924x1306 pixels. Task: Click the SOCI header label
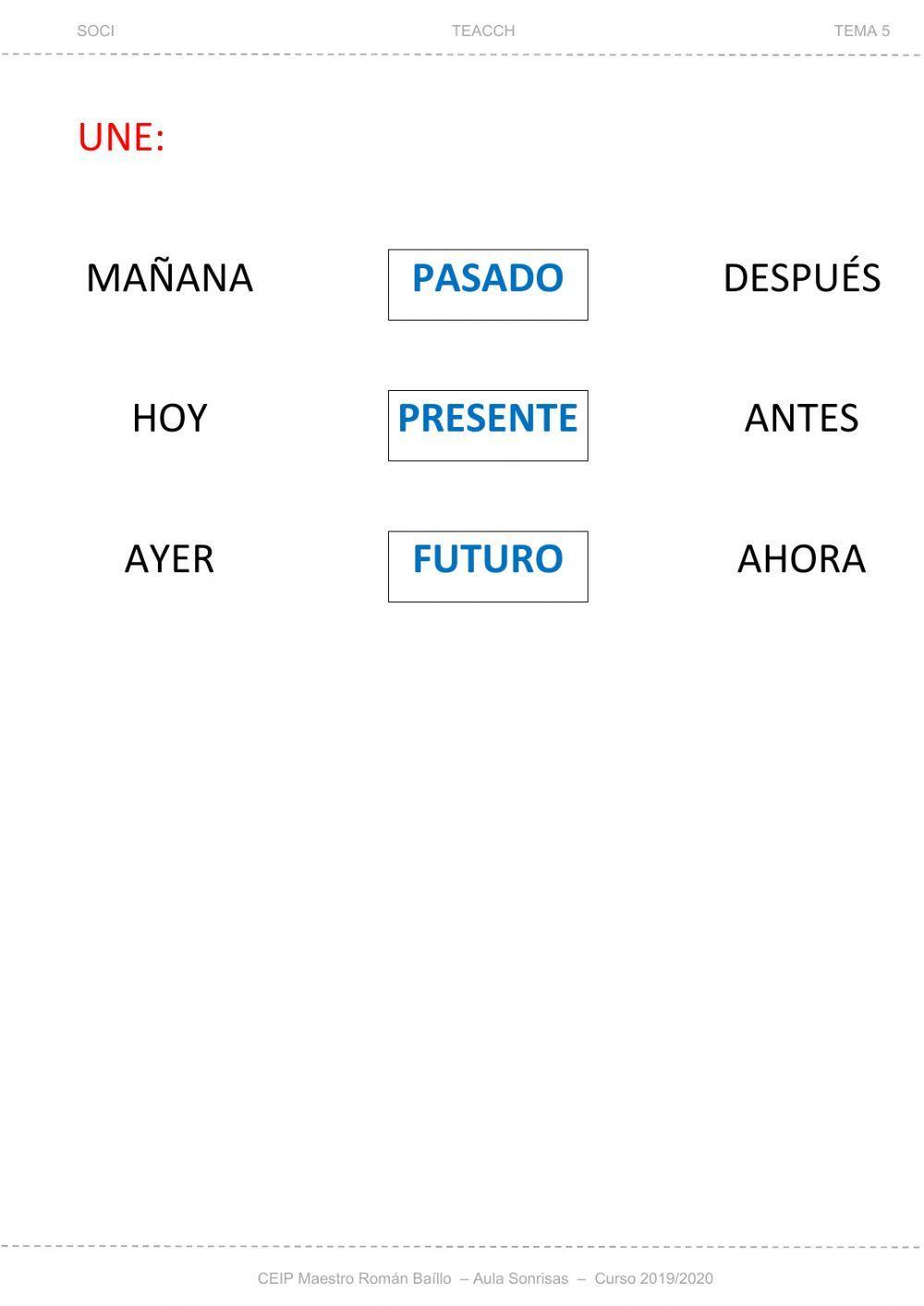tap(96, 31)
